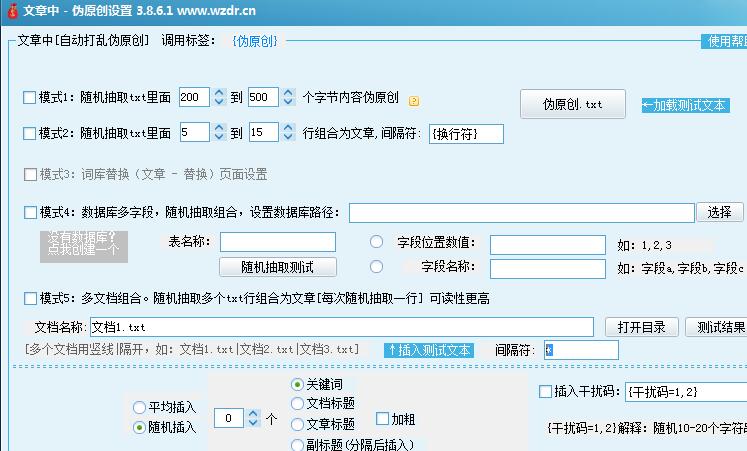Image resolution: width=747 pixels, height=451 pixels.
Task: Click the app icon in the title bar
Action: [x=13, y=10]
